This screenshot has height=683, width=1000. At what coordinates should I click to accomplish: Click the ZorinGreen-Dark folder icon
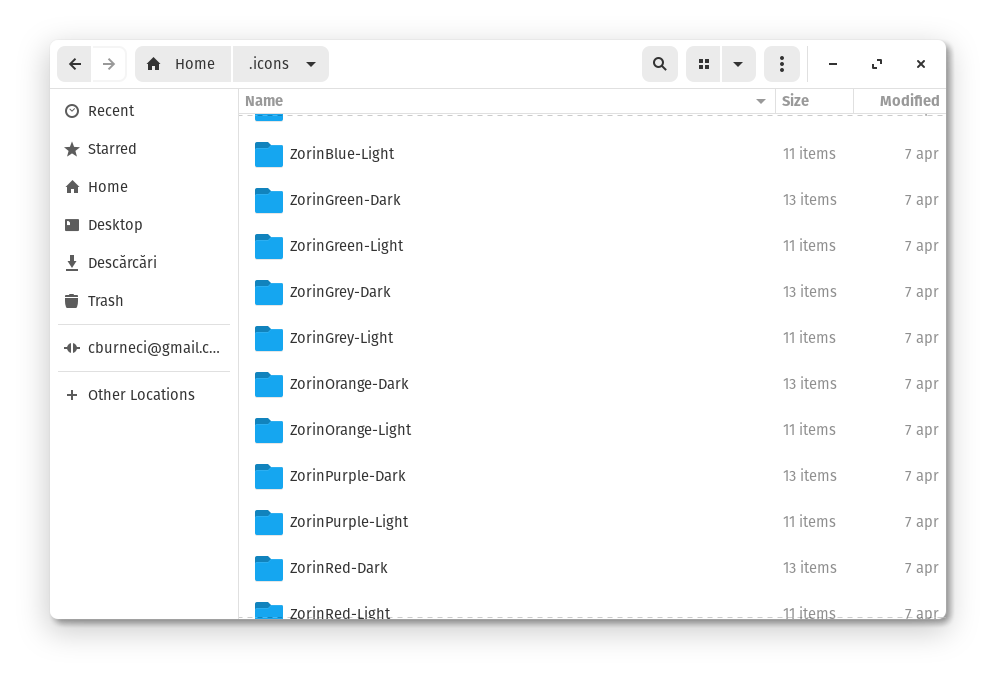[268, 200]
